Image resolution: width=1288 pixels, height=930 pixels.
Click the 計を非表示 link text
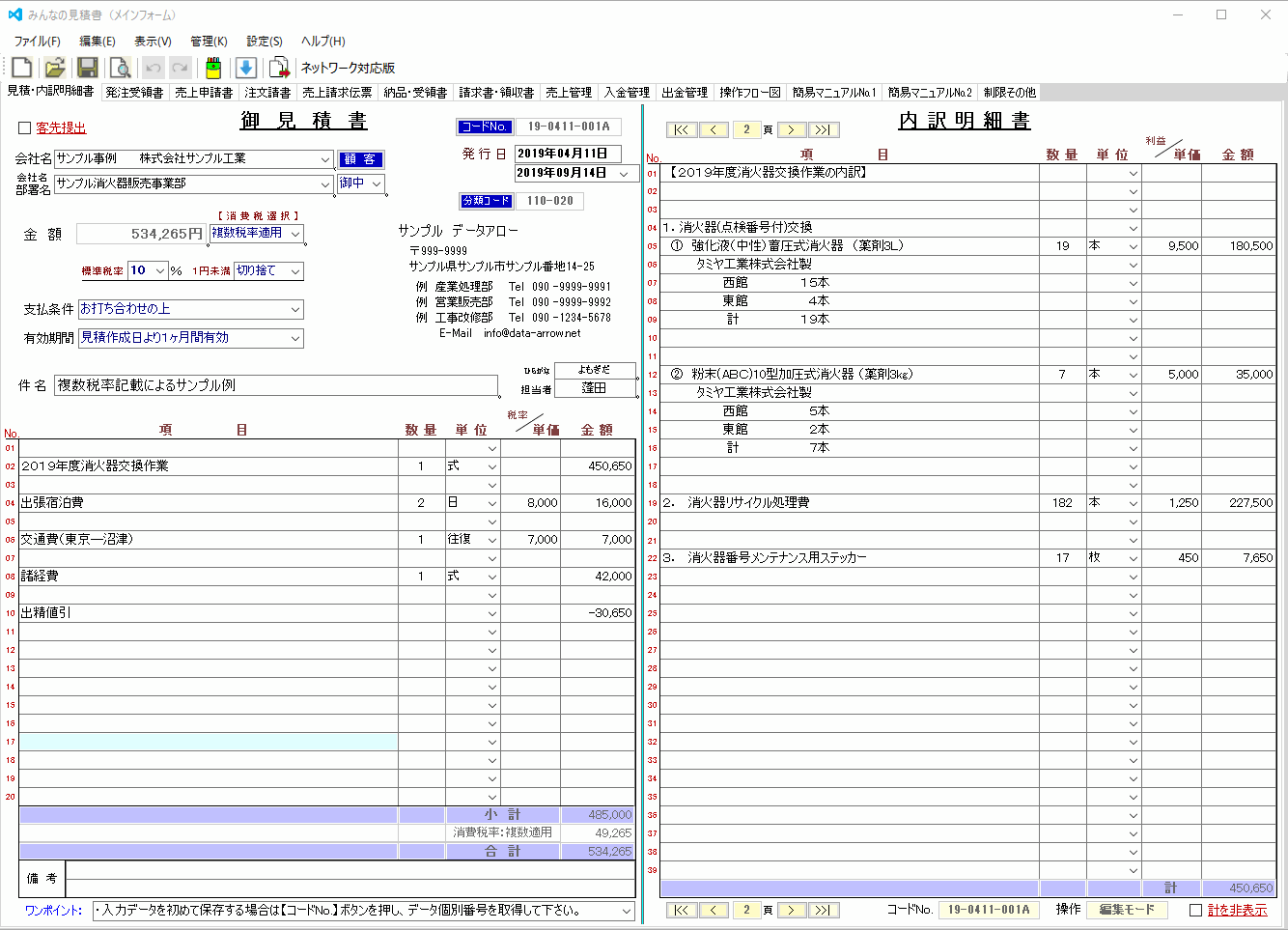(x=1238, y=910)
